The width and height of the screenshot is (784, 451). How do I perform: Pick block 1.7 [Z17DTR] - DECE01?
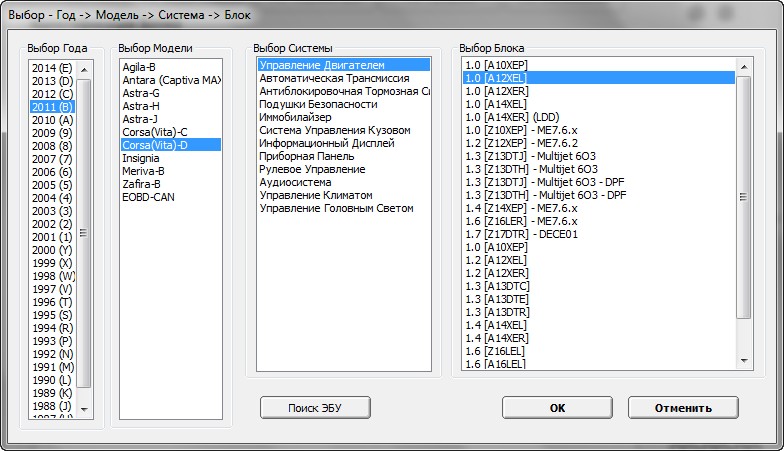599,234
